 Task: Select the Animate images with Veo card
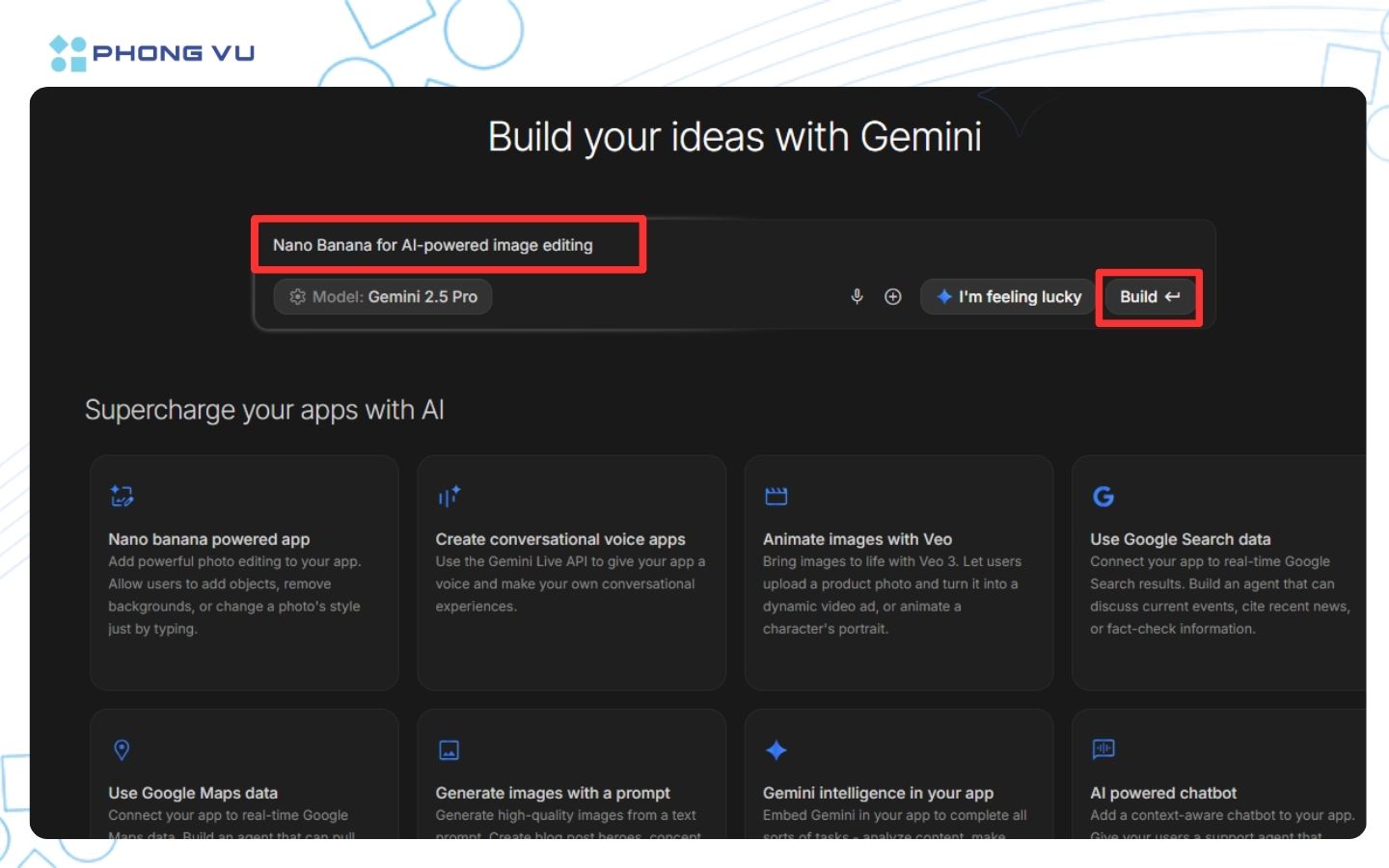pyautogui.click(x=899, y=572)
